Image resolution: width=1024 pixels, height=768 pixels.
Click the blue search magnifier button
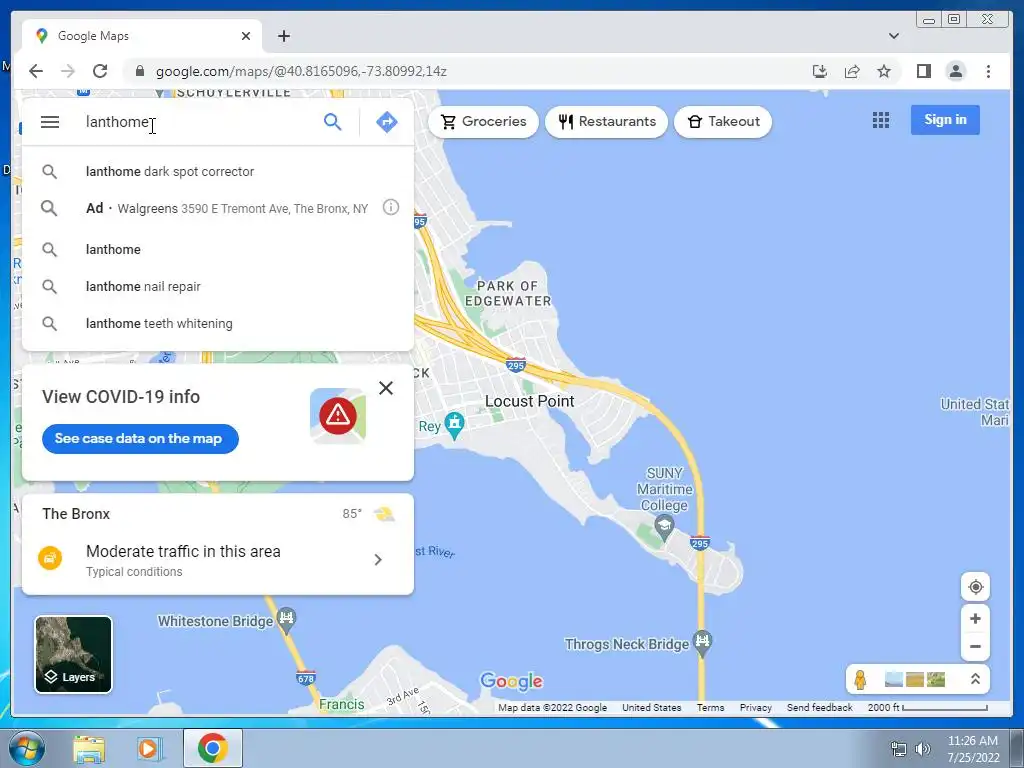click(332, 121)
